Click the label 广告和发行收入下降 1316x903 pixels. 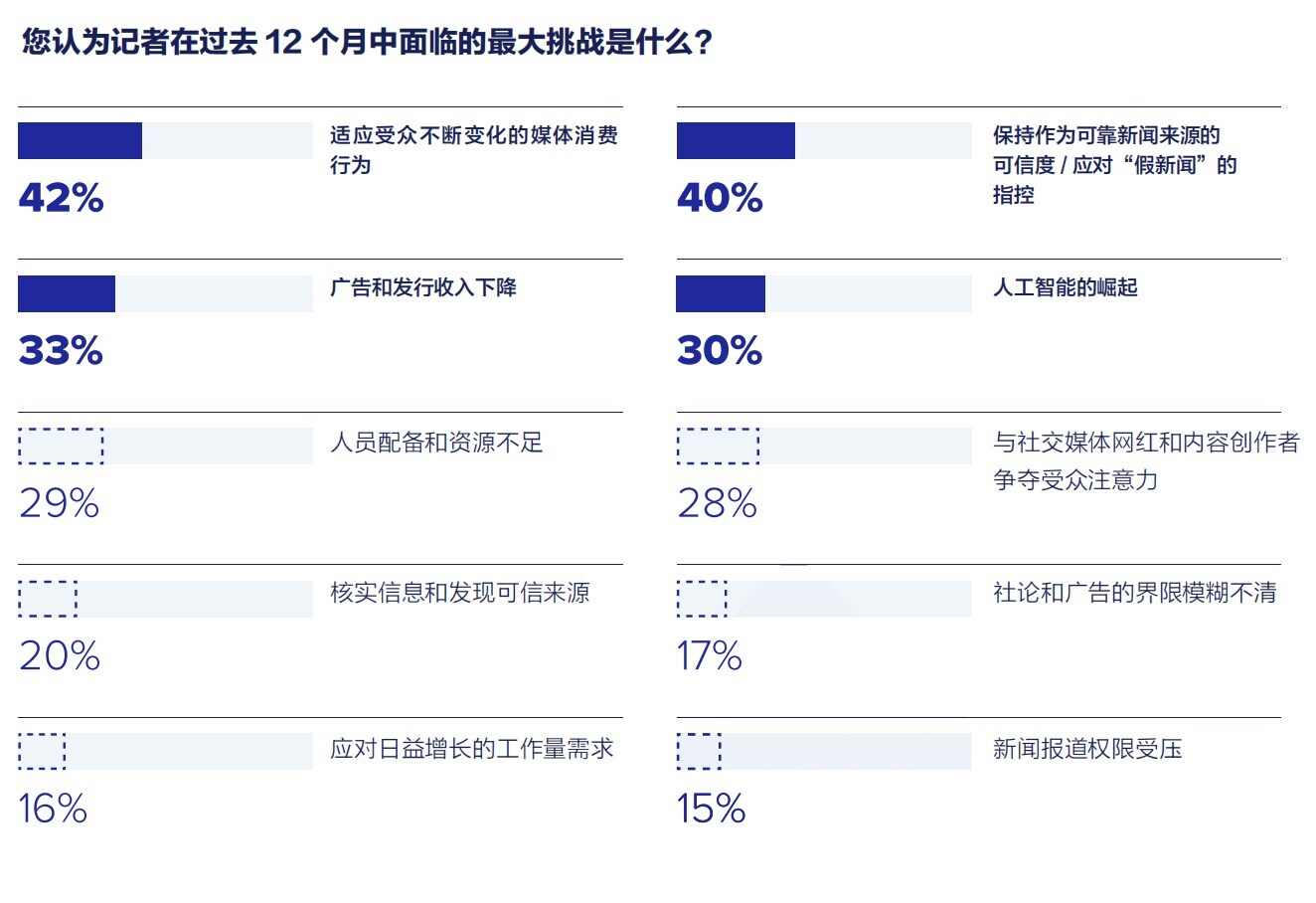423,288
